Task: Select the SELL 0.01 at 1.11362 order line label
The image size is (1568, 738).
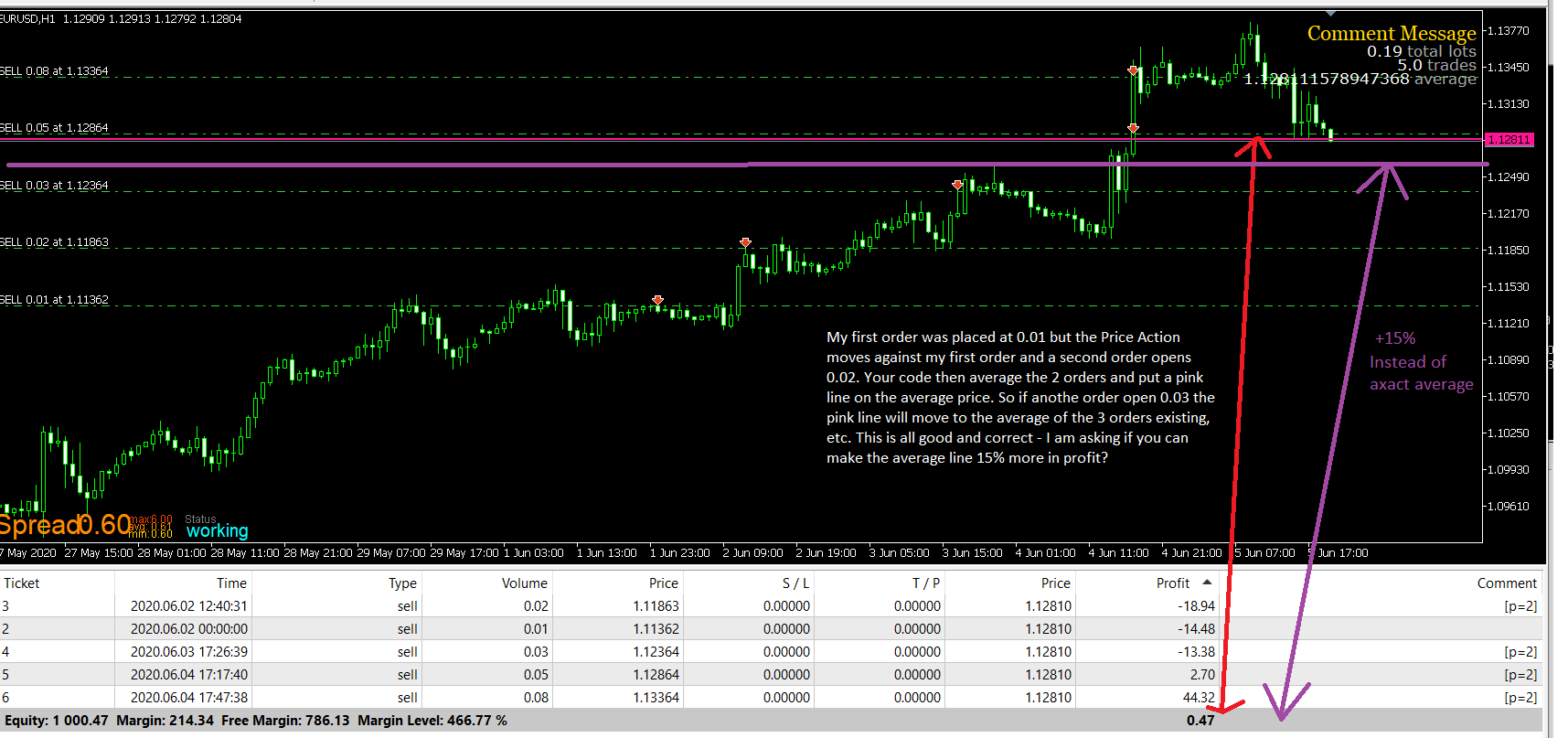Action: tap(54, 300)
